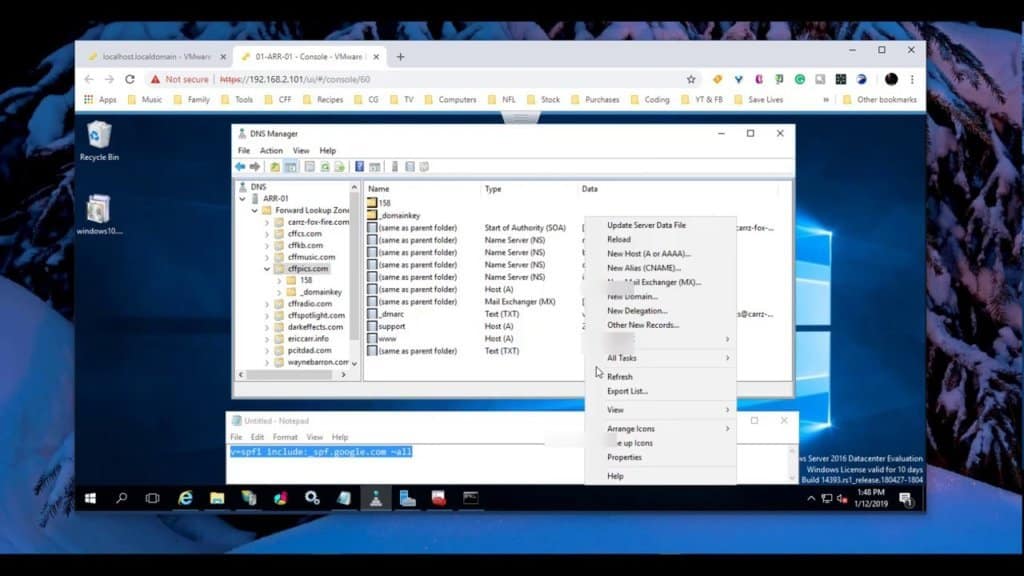Open File Explorer from the taskbar
Image resolution: width=1024 pixels, height=576 pixels.
(x=217, y=498)
